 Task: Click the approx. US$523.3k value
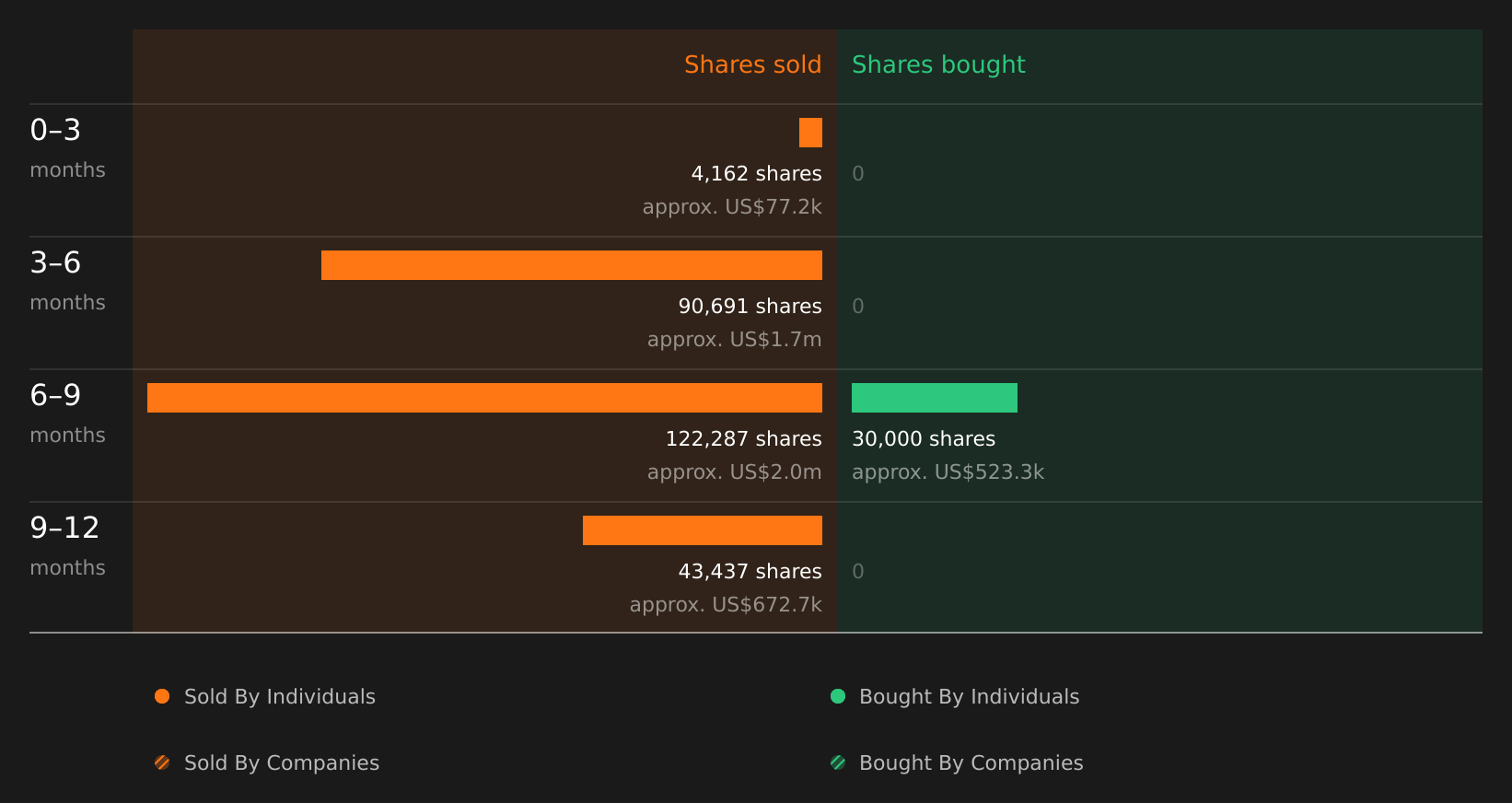(x=948, y=471)
